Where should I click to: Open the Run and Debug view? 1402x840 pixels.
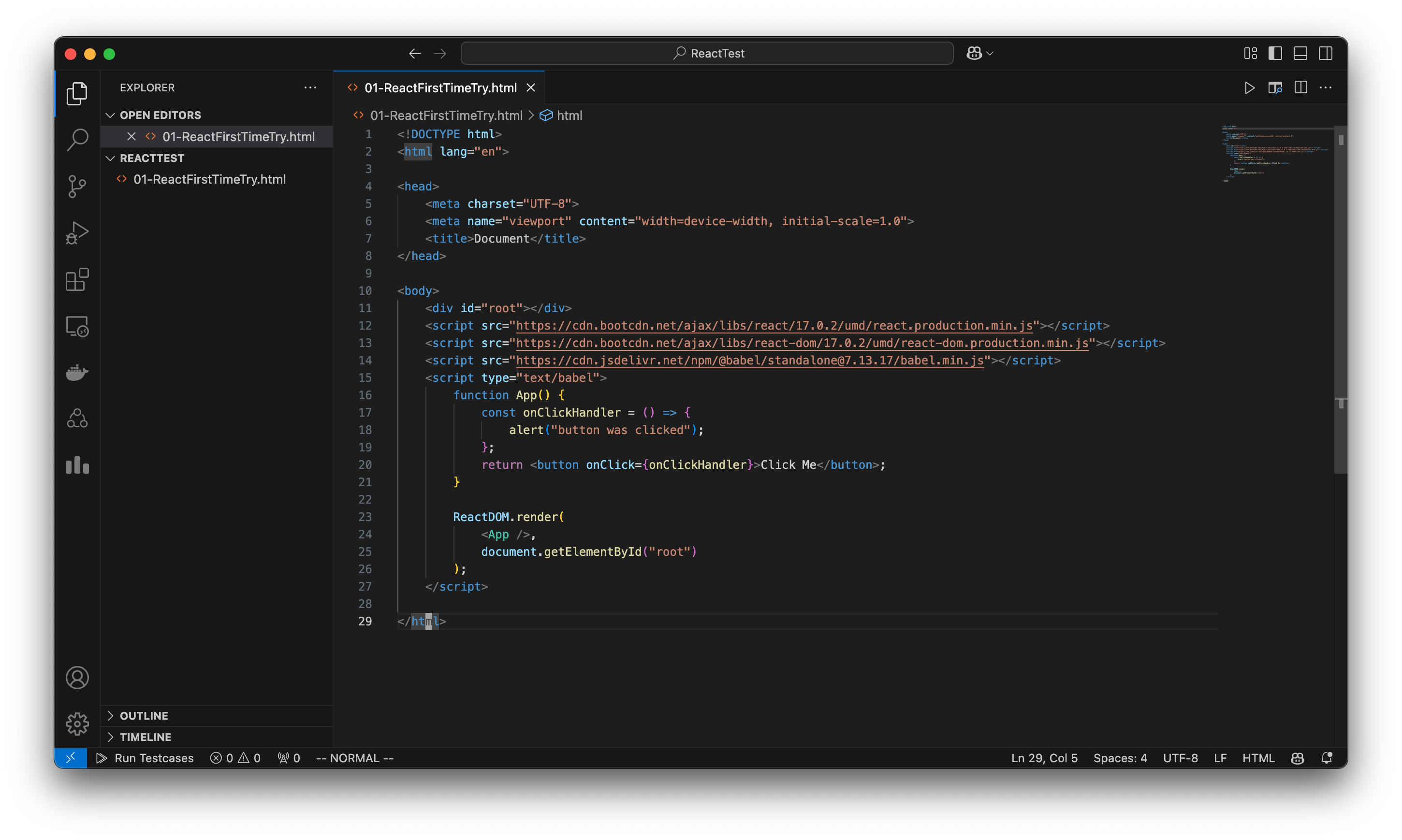coord(77,232)
